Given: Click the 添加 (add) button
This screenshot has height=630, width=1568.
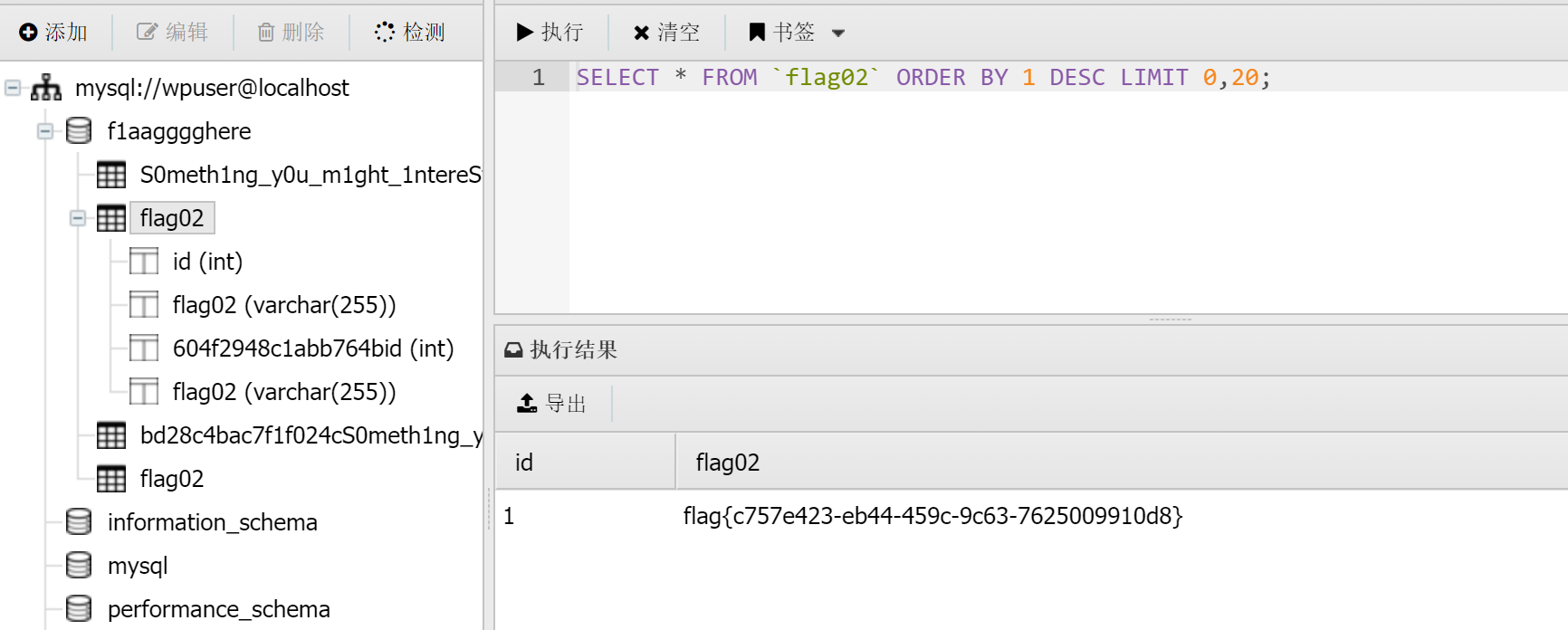Looking at the screenshot, I should point(53,33).
